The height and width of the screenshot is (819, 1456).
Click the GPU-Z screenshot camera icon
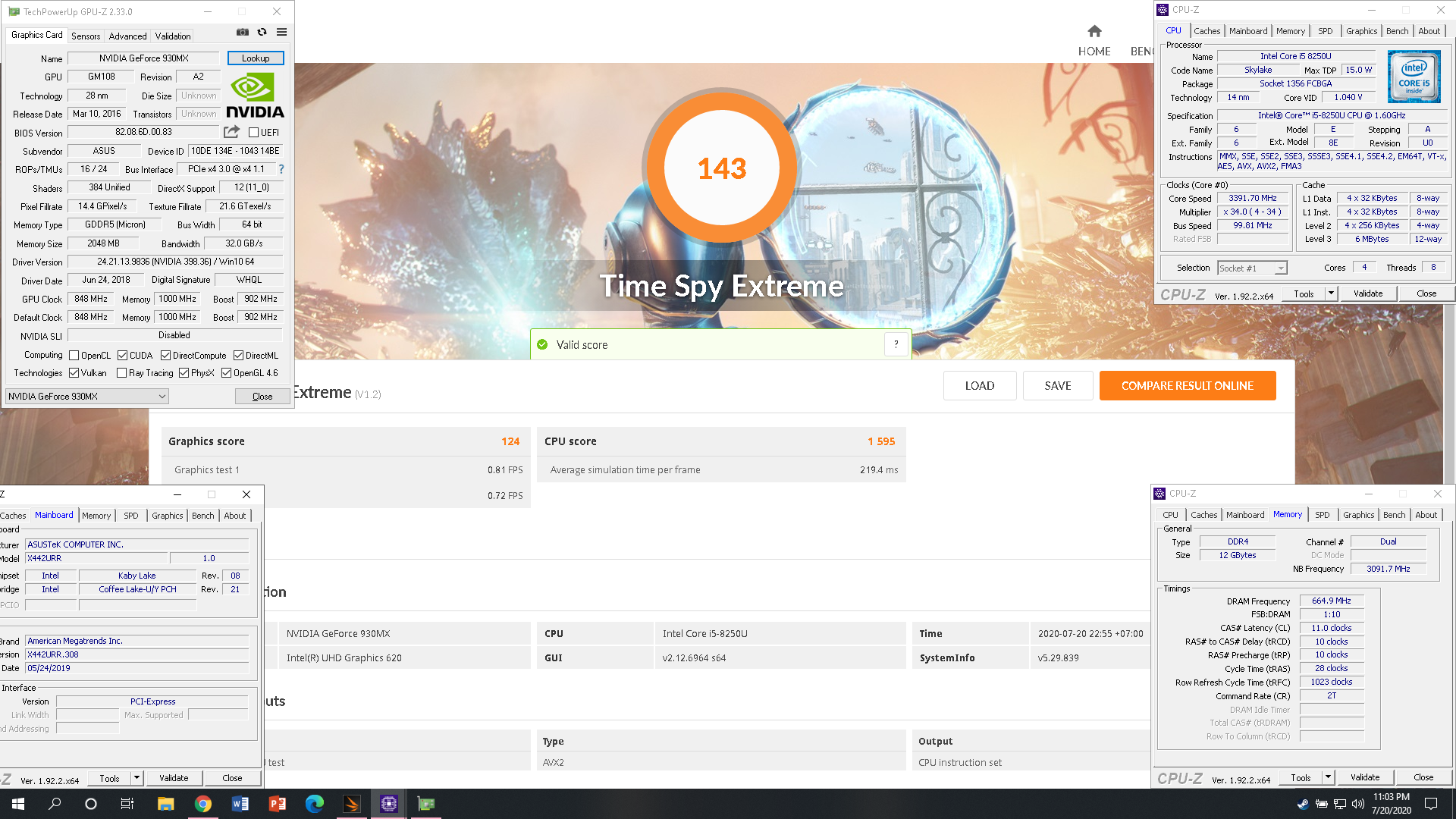point(243,33)
